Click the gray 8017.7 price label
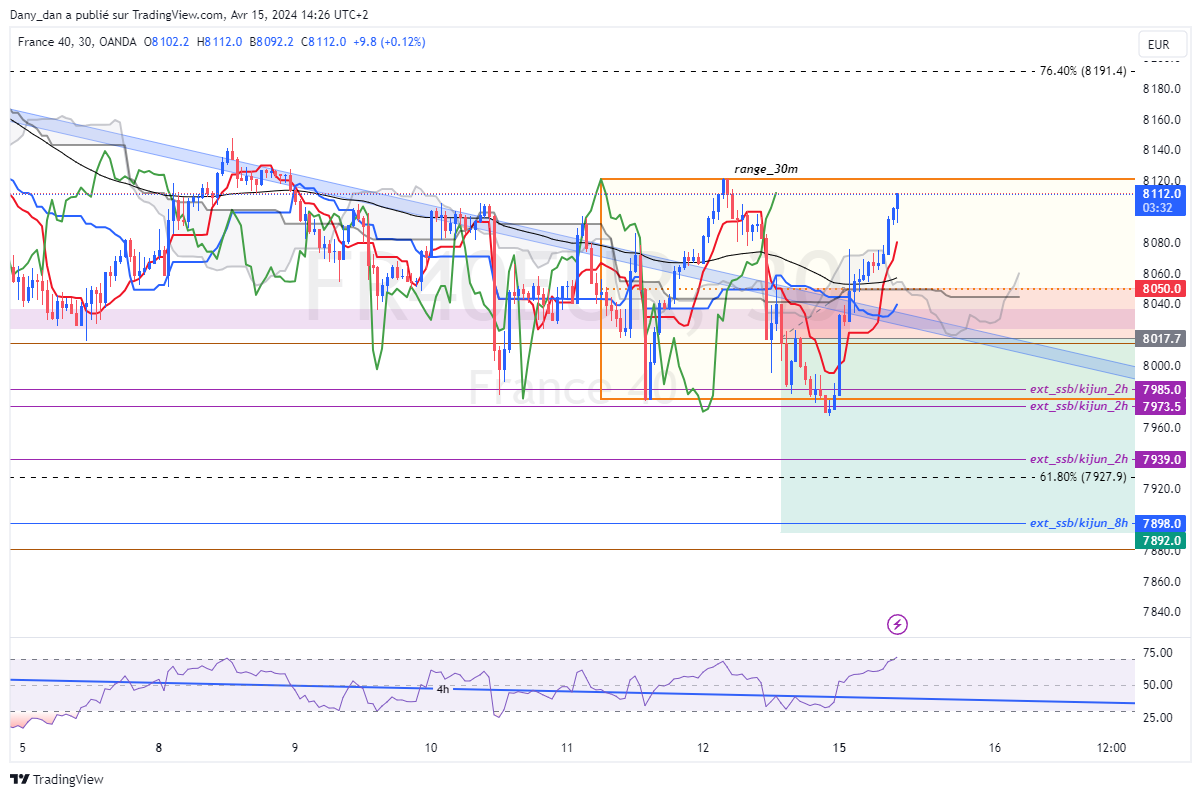The height and width of the screenshot is (797, 1201). tap(1161, 339)
